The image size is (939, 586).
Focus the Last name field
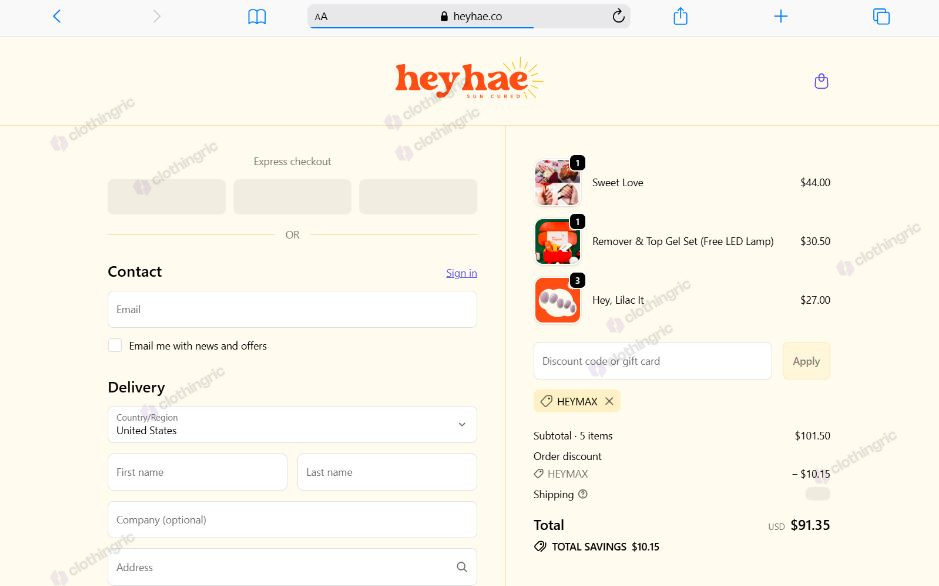387,472
